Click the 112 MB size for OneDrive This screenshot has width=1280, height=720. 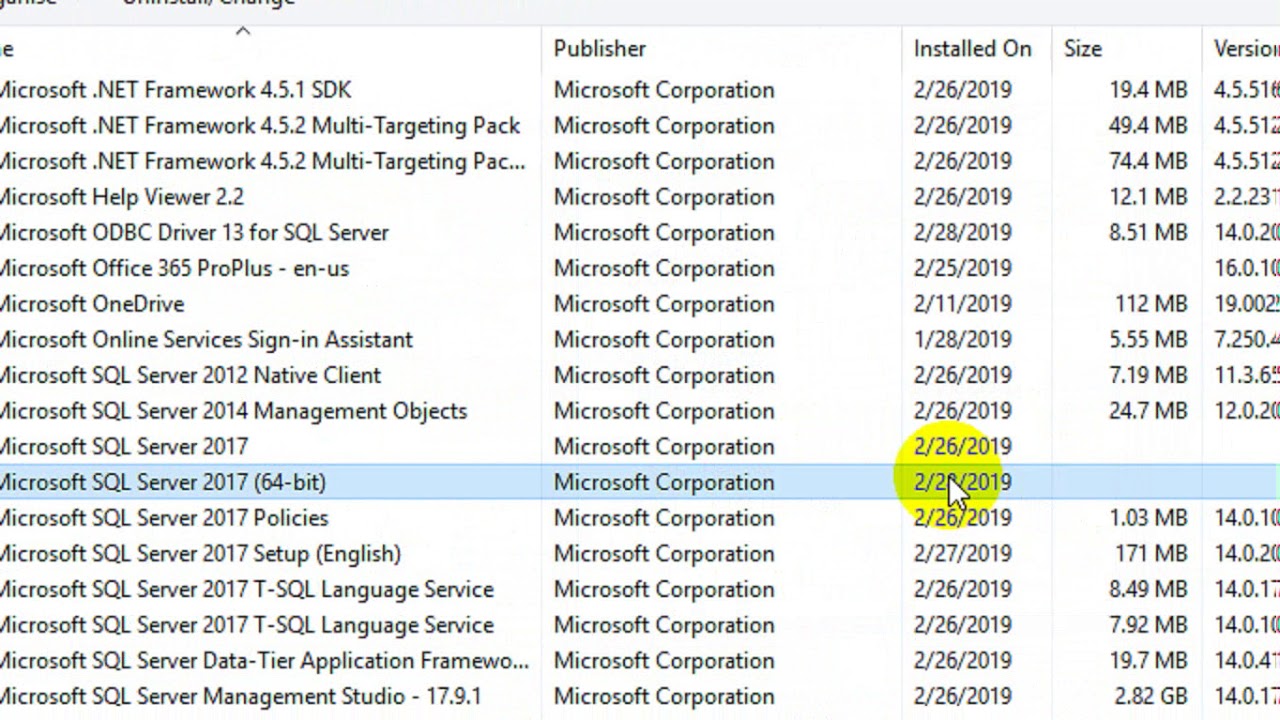click(x=1152, y=304)
